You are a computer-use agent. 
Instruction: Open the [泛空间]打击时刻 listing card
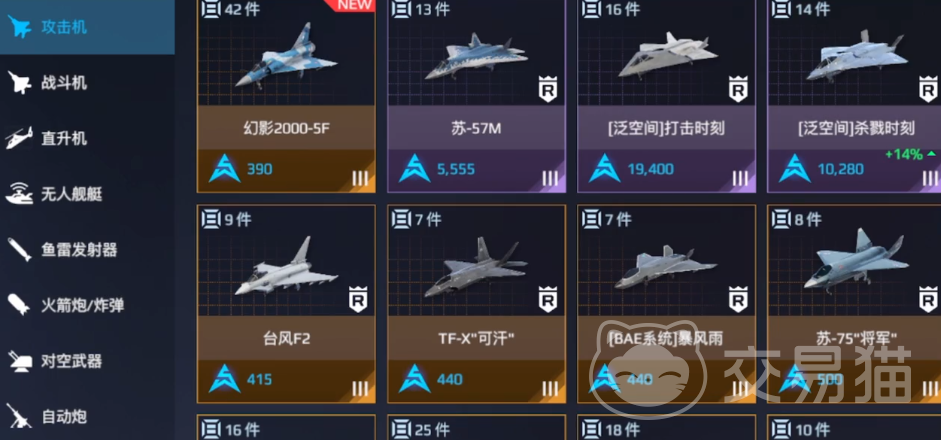(x=666, y=95)
